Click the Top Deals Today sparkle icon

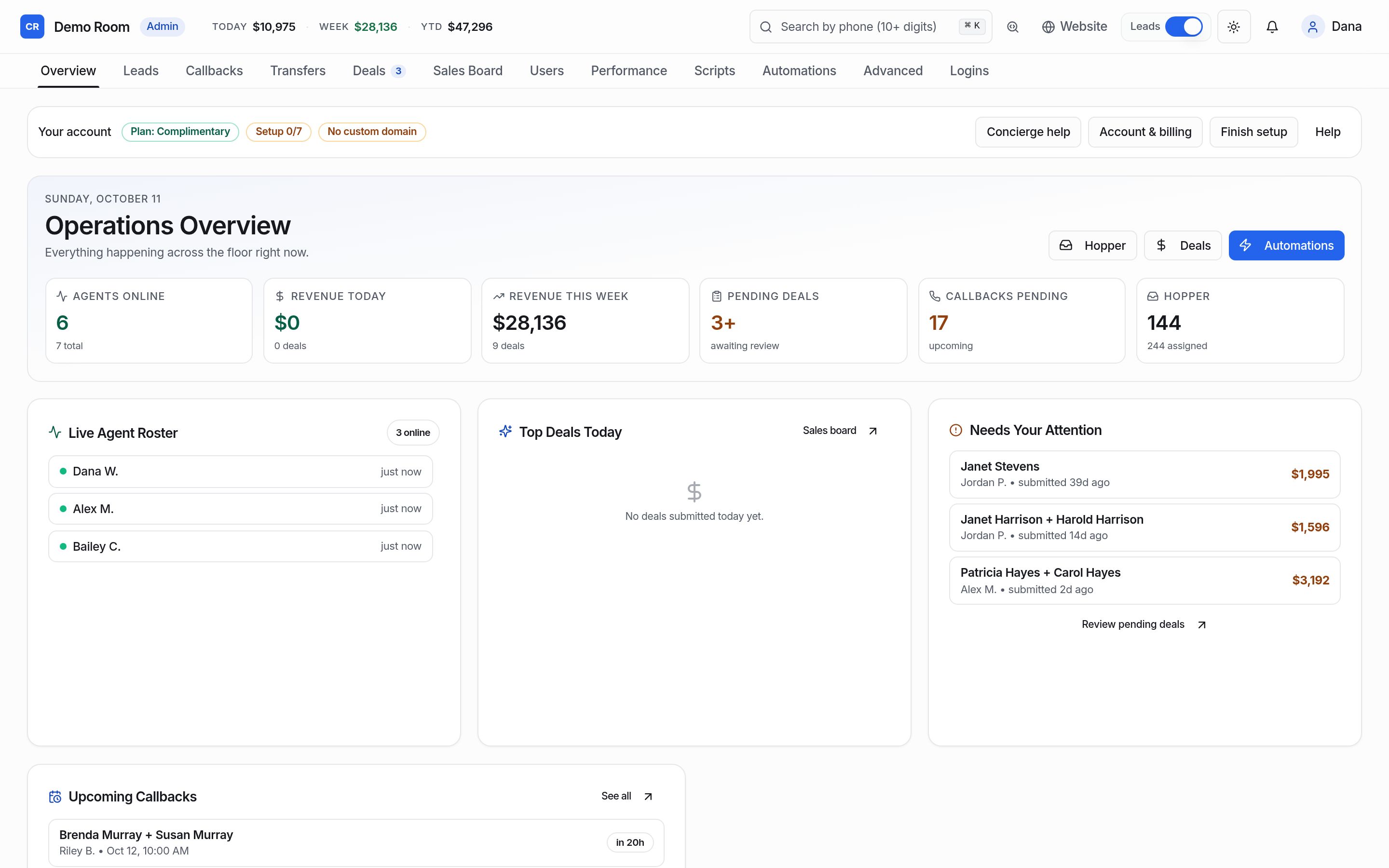click(x=505, y=431)
